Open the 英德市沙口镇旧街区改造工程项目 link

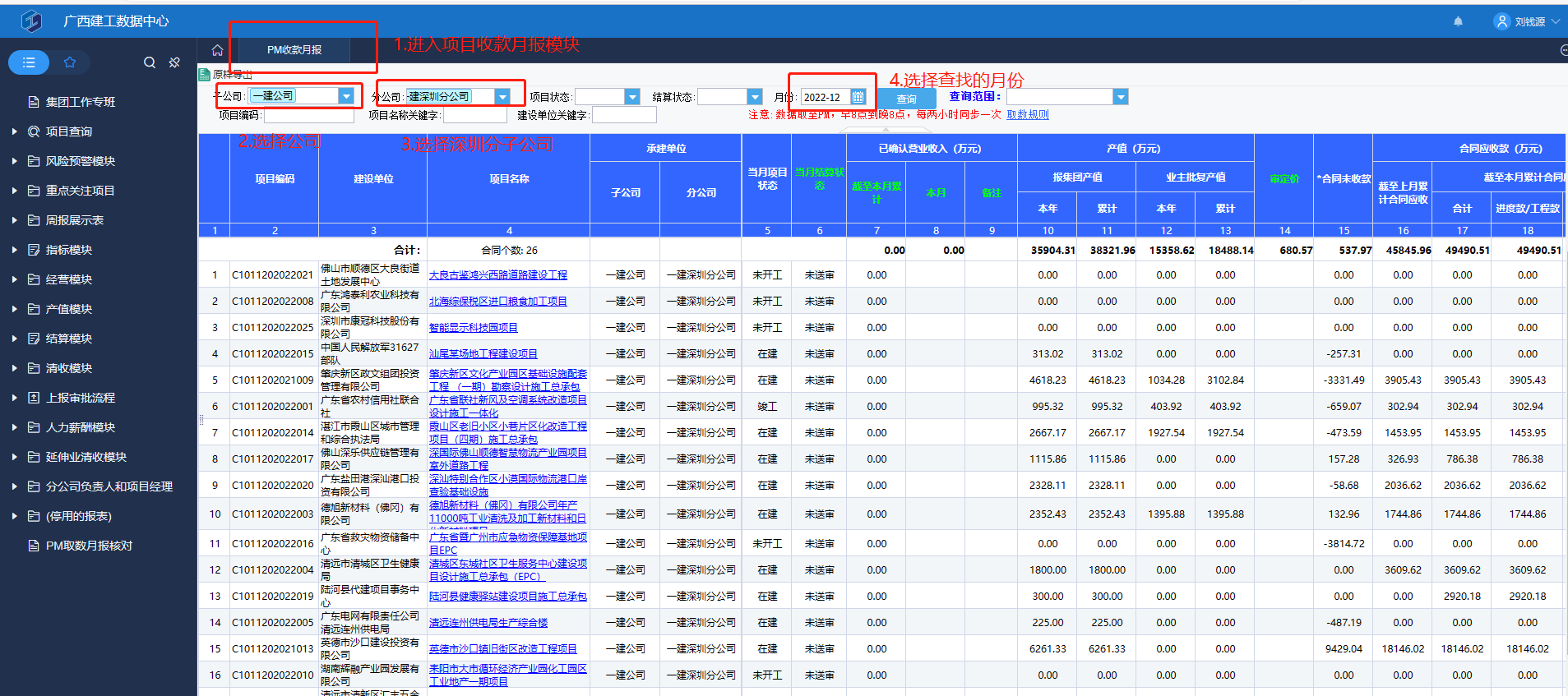[x=503, y=649]
